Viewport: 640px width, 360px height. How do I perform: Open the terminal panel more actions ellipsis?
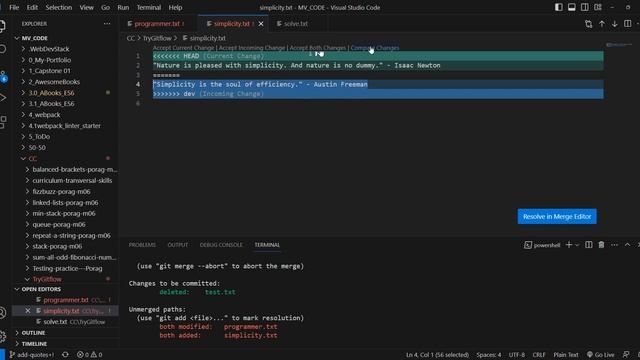coord(614,245)
